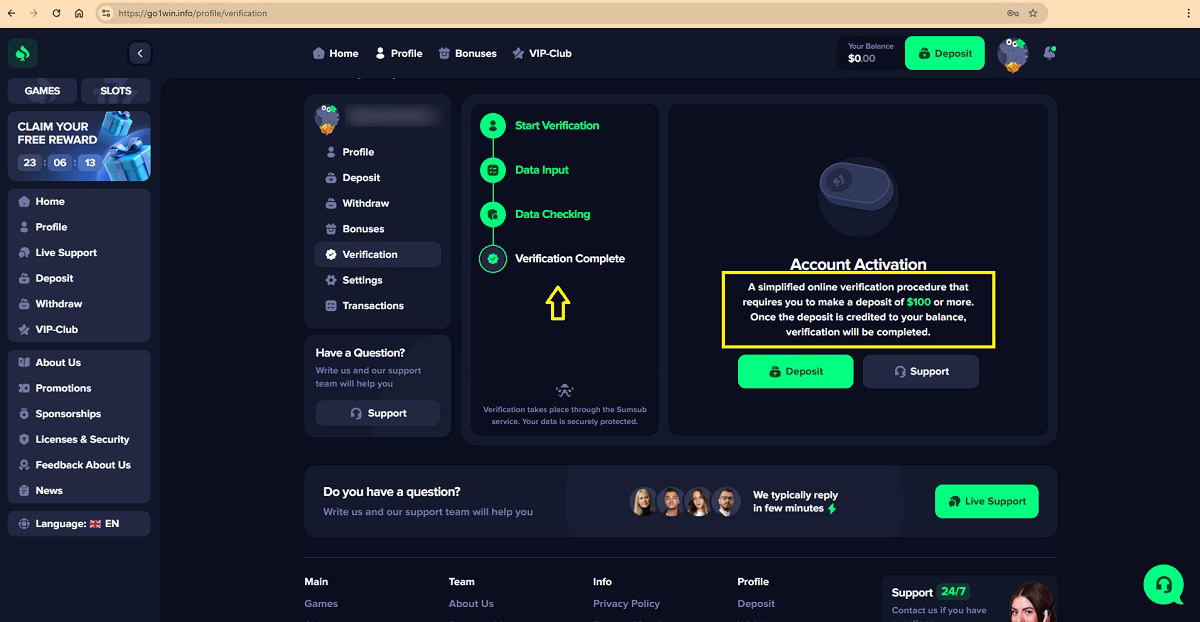
Task: Open the Privacy Policy footer link
Action: 626,604
